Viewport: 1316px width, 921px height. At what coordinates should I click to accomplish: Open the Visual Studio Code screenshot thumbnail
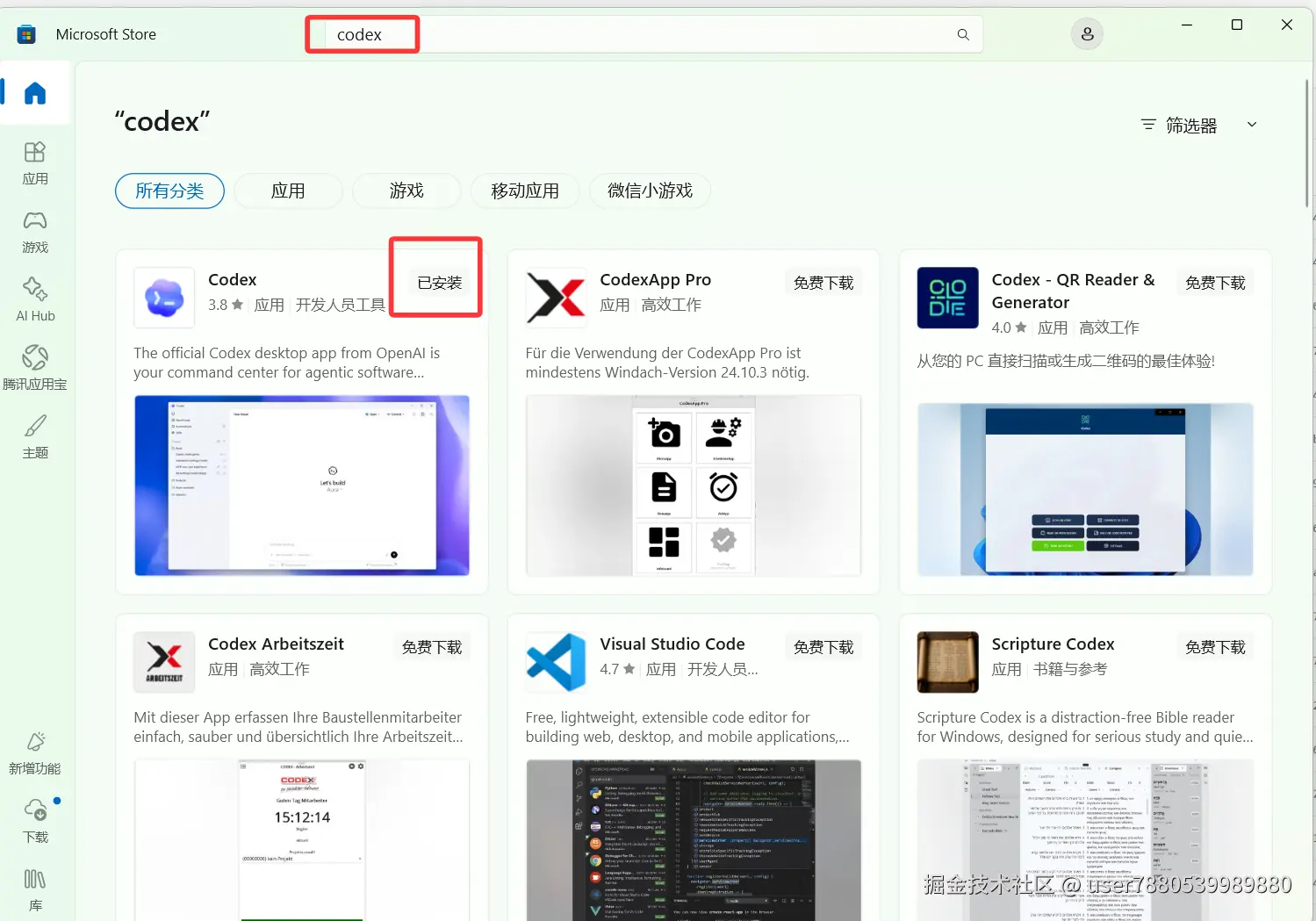694,840
